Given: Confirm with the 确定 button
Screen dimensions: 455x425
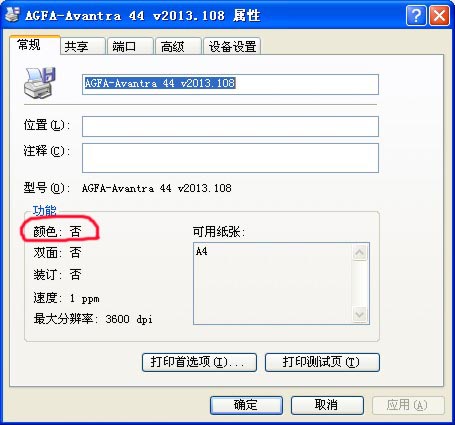Looking at the screenshot, I should point(246,405).
